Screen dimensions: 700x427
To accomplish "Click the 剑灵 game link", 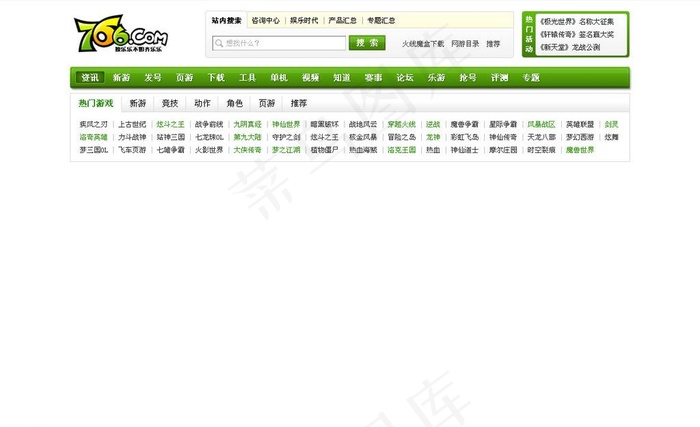I will (x=611, y=124).
